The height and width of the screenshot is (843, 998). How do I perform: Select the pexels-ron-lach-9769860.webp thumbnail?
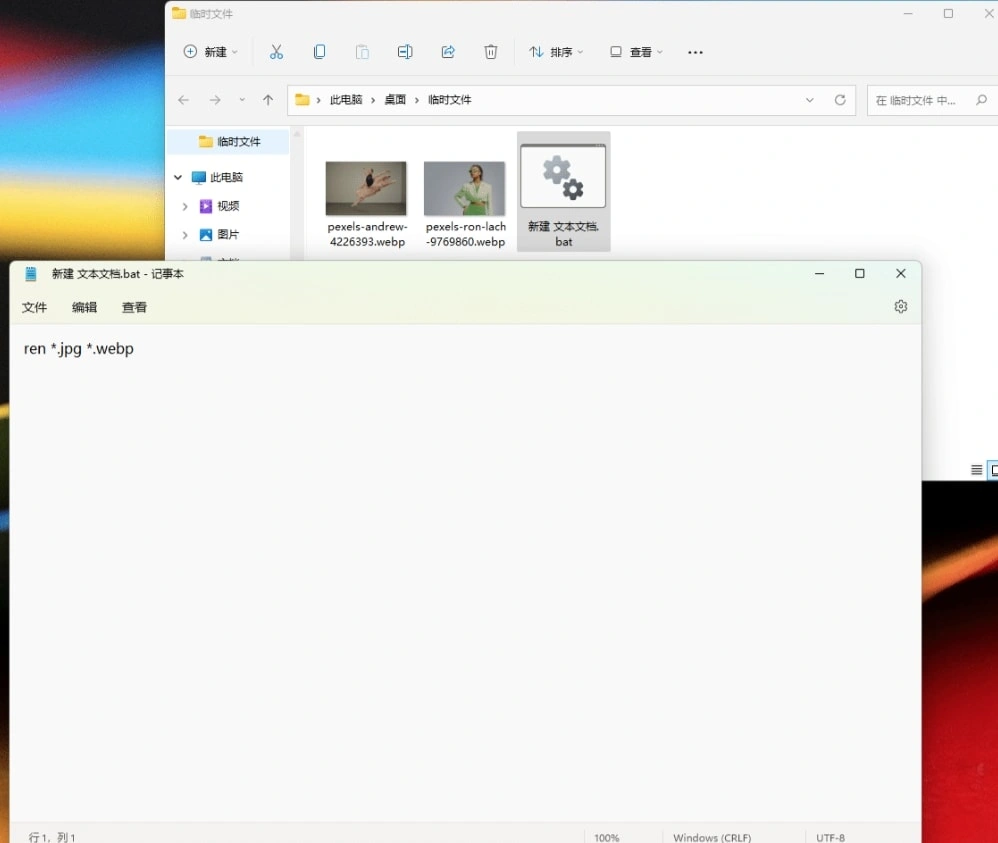(x=465, y=189)
